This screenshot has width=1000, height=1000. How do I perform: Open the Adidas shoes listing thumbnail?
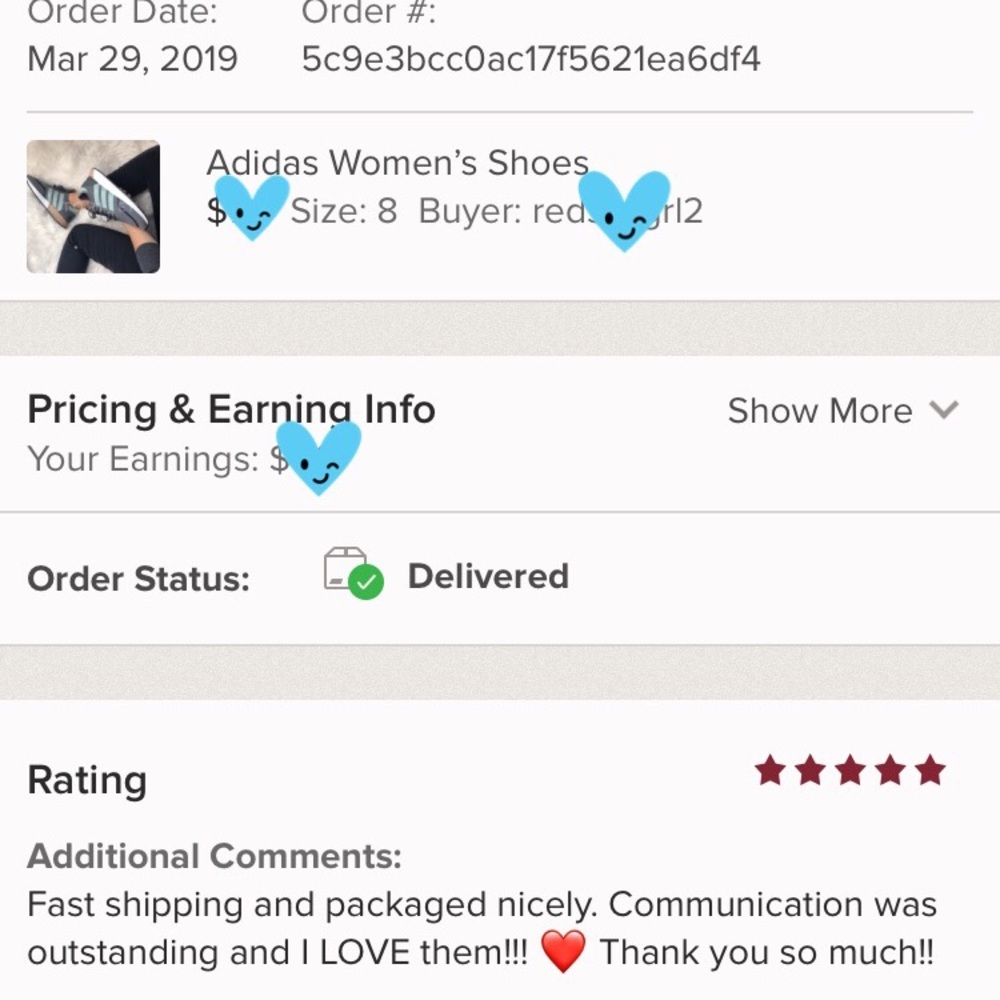[93, 207]
